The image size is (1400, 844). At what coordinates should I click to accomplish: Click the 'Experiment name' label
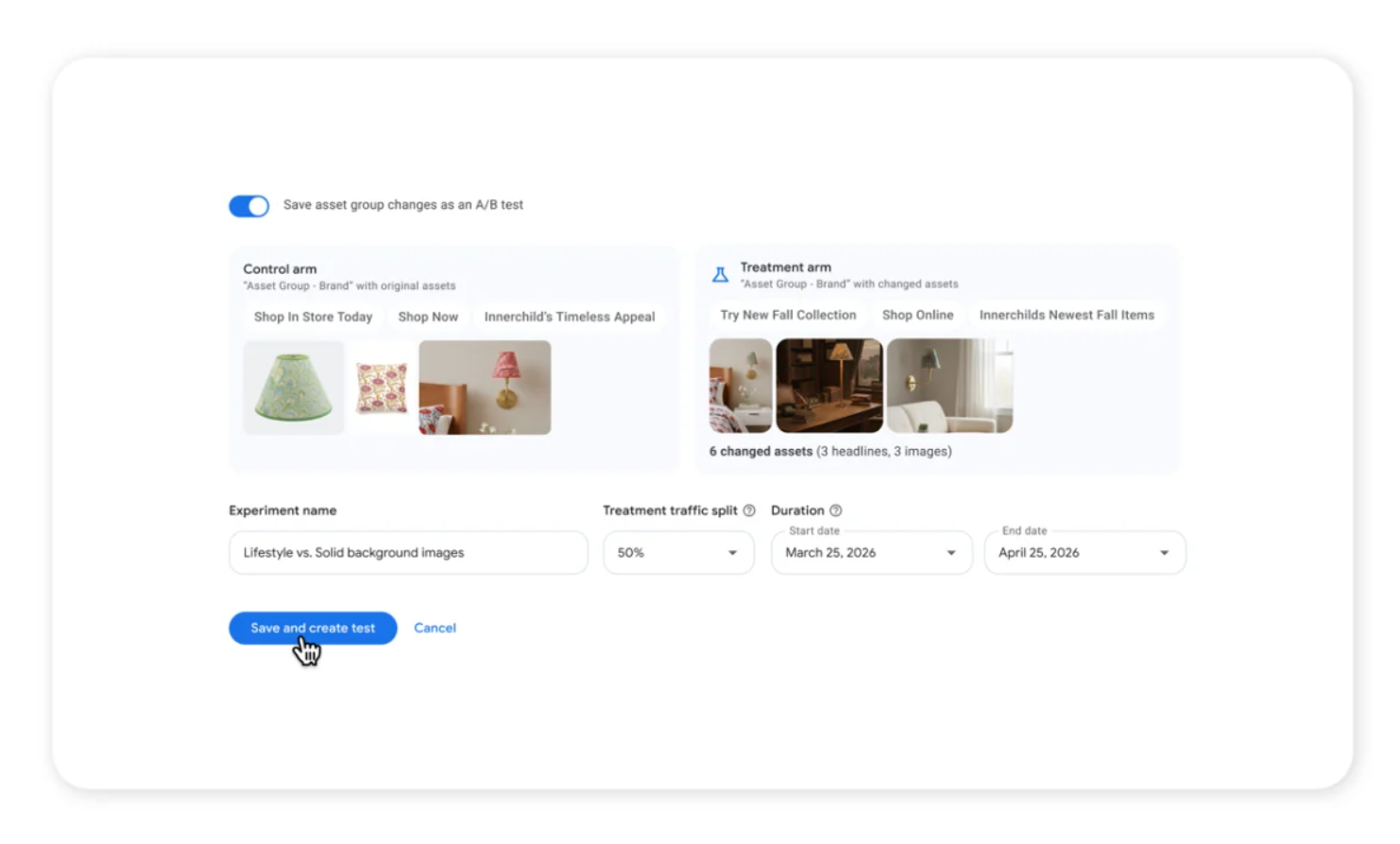pyautogui.click(x=282, y=510)
